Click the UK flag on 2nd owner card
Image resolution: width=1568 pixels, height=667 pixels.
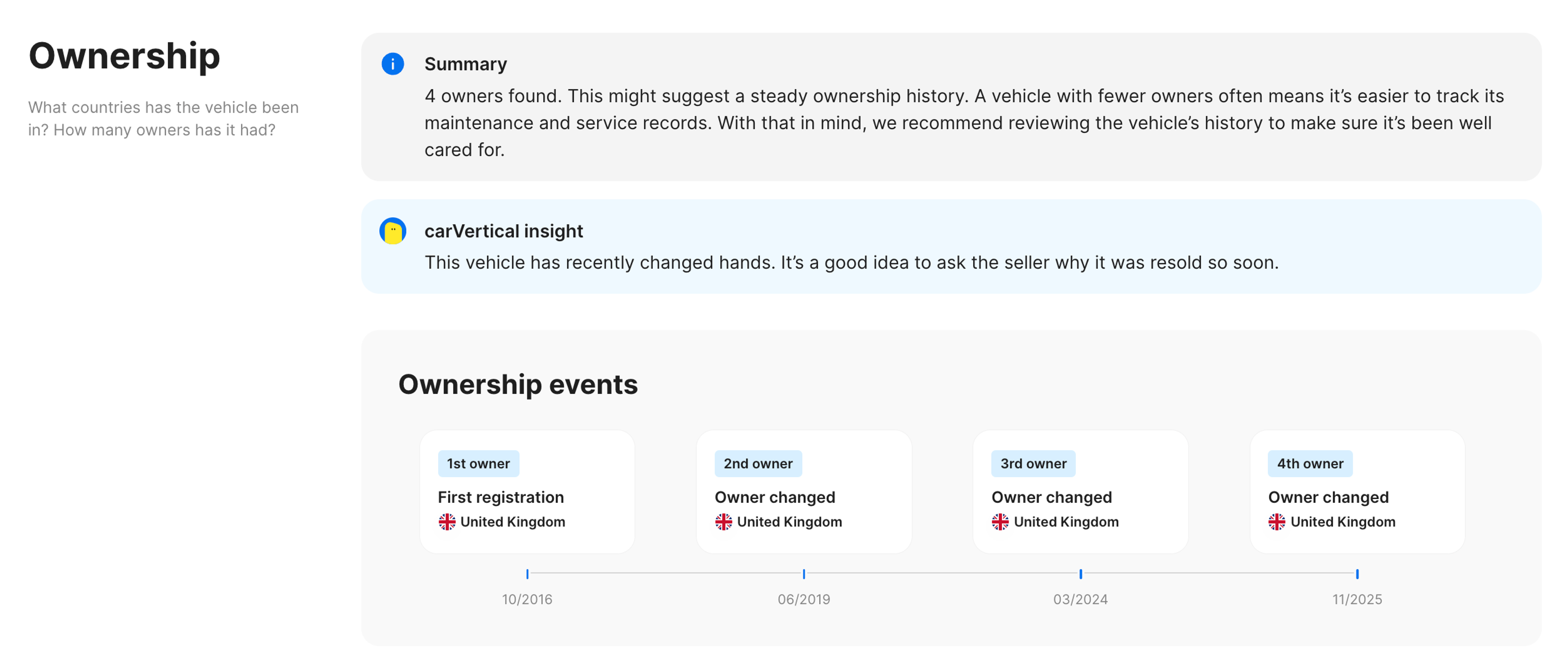[x=723, y=522]
